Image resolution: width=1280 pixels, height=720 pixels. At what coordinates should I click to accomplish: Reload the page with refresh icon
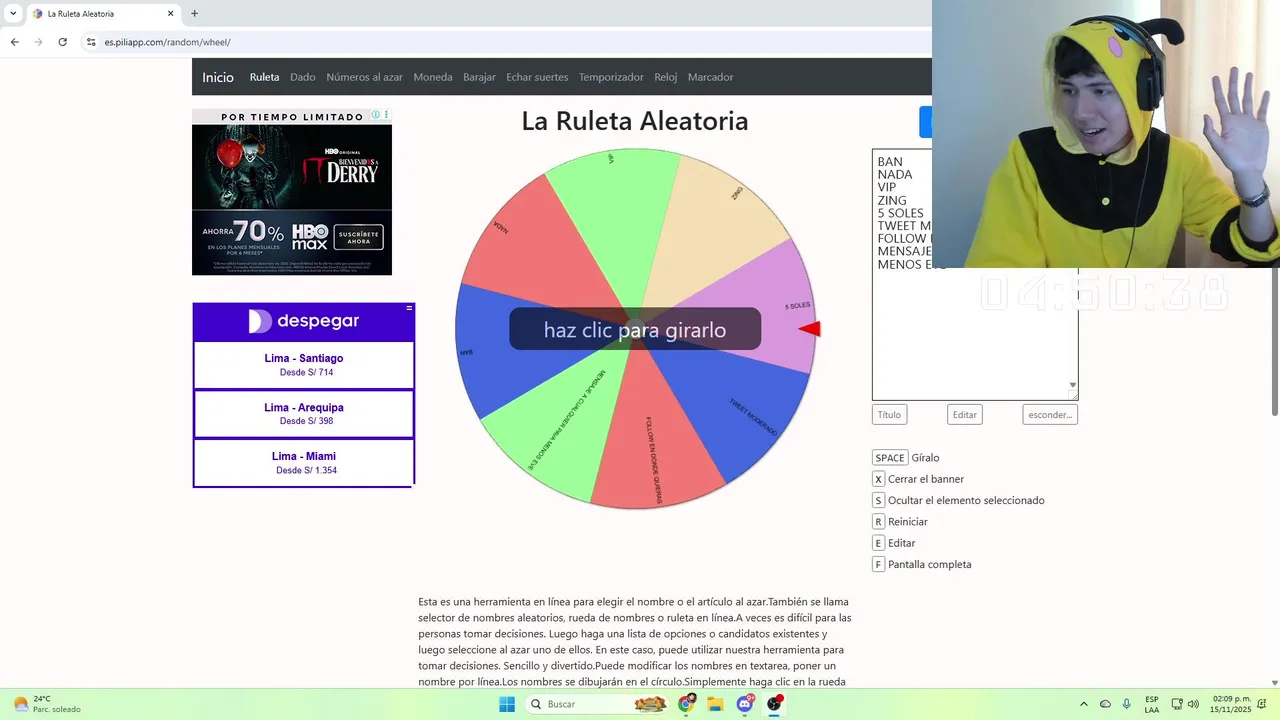tap(62, 42)
